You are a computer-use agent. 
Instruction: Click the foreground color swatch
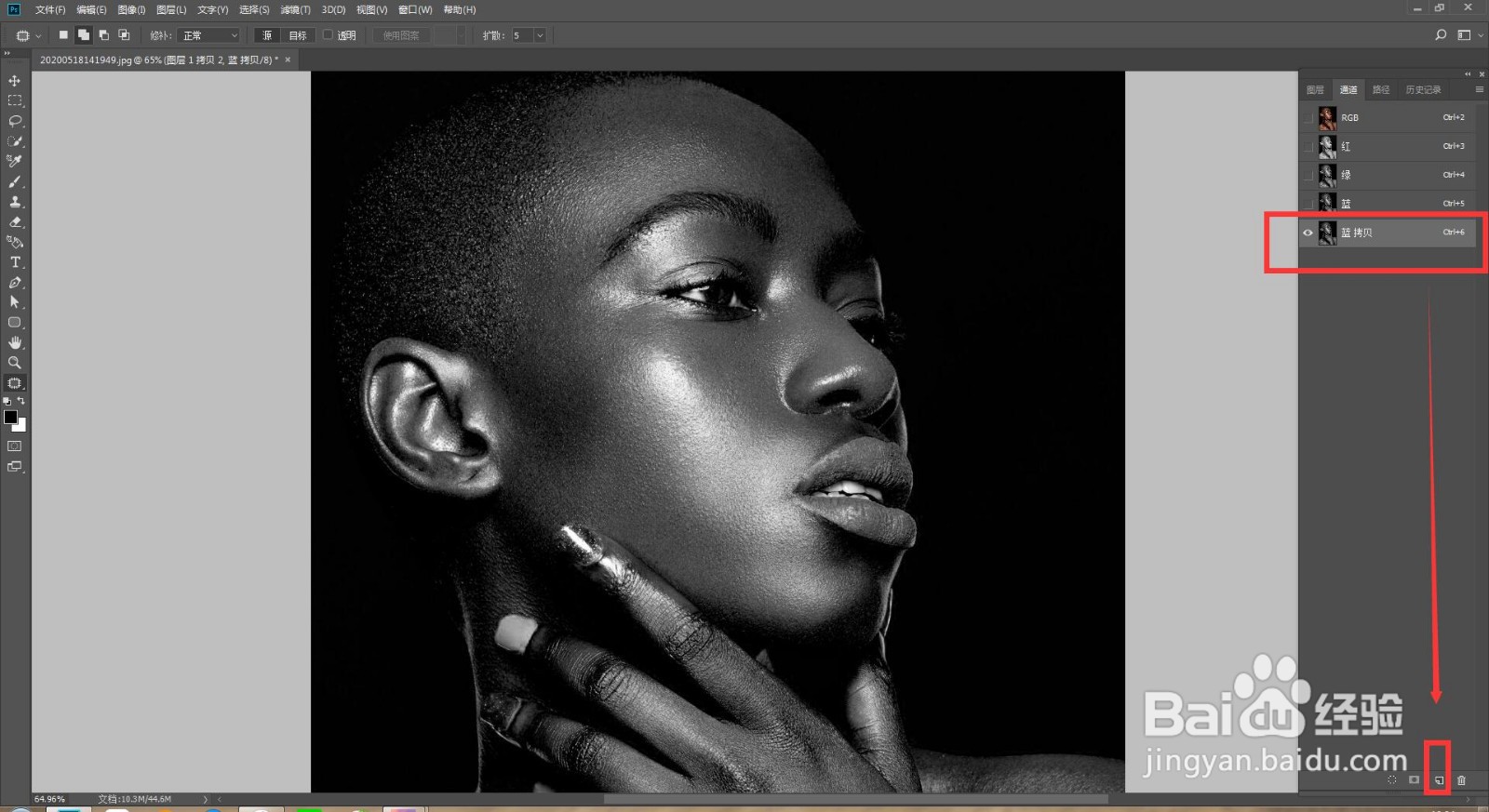[x=10, y=417]
